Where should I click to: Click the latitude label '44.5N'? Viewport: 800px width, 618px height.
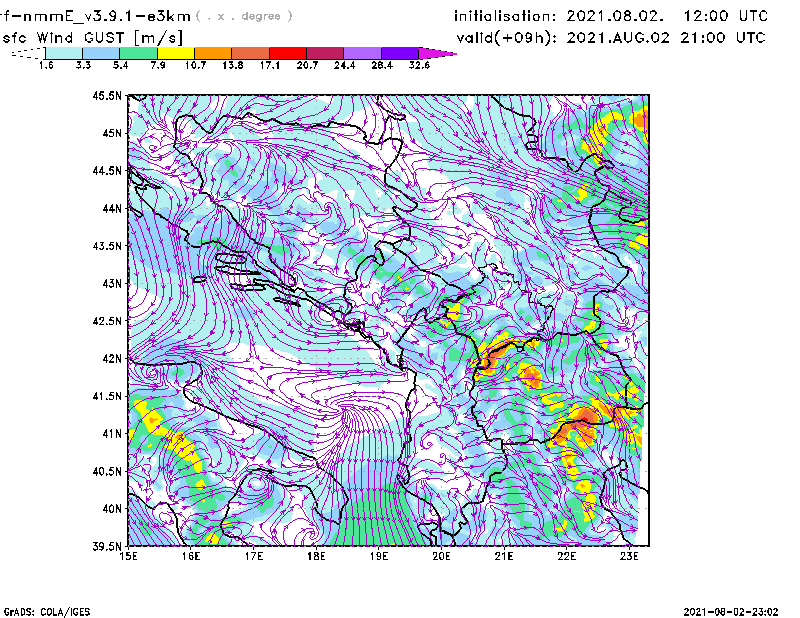tap(107, 170)
